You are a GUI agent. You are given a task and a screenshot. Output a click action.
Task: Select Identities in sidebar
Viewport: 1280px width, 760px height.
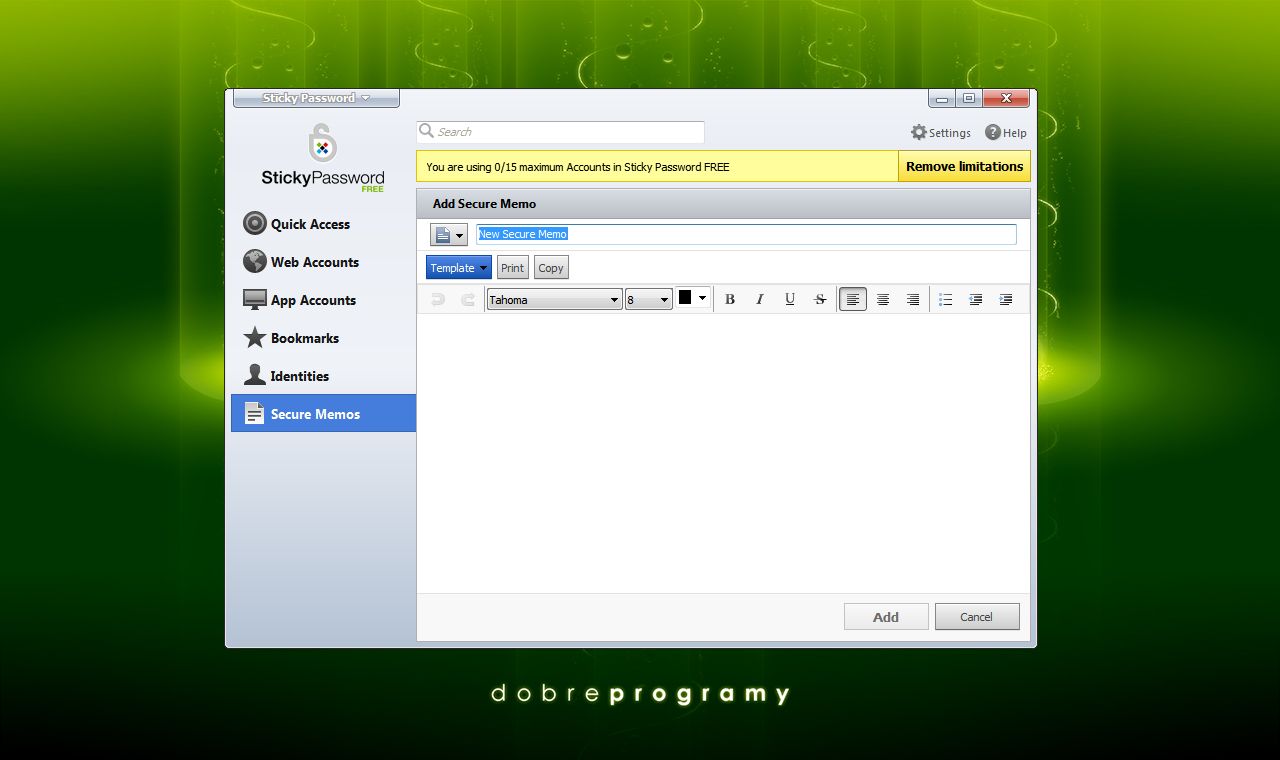click(x=323, y=376)
